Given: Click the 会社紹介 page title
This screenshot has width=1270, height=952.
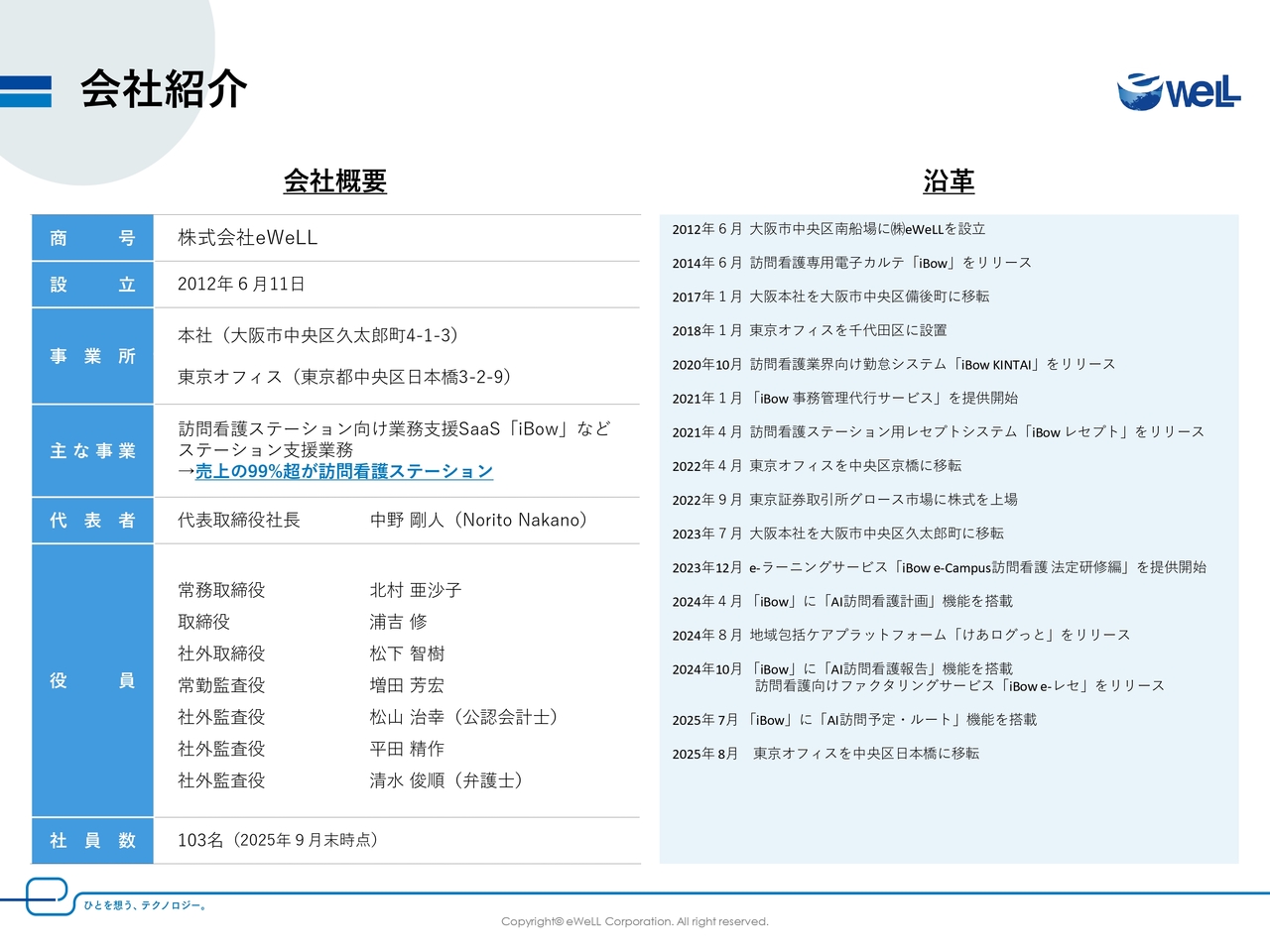Looking at the screenshot, I should point(163,89).
